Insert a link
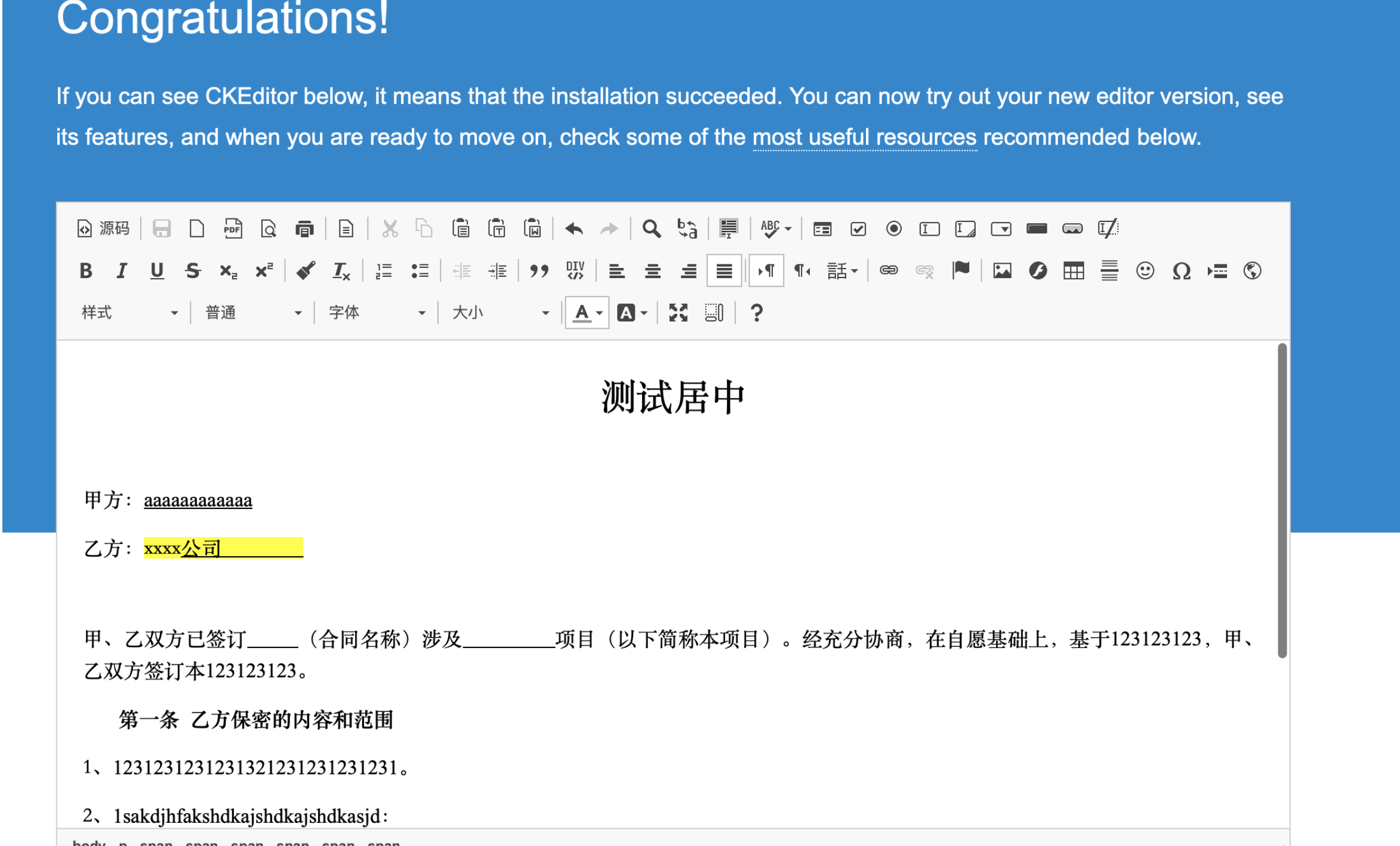Viewport: 1400px width, 846px height. click(x=889, y=271)
